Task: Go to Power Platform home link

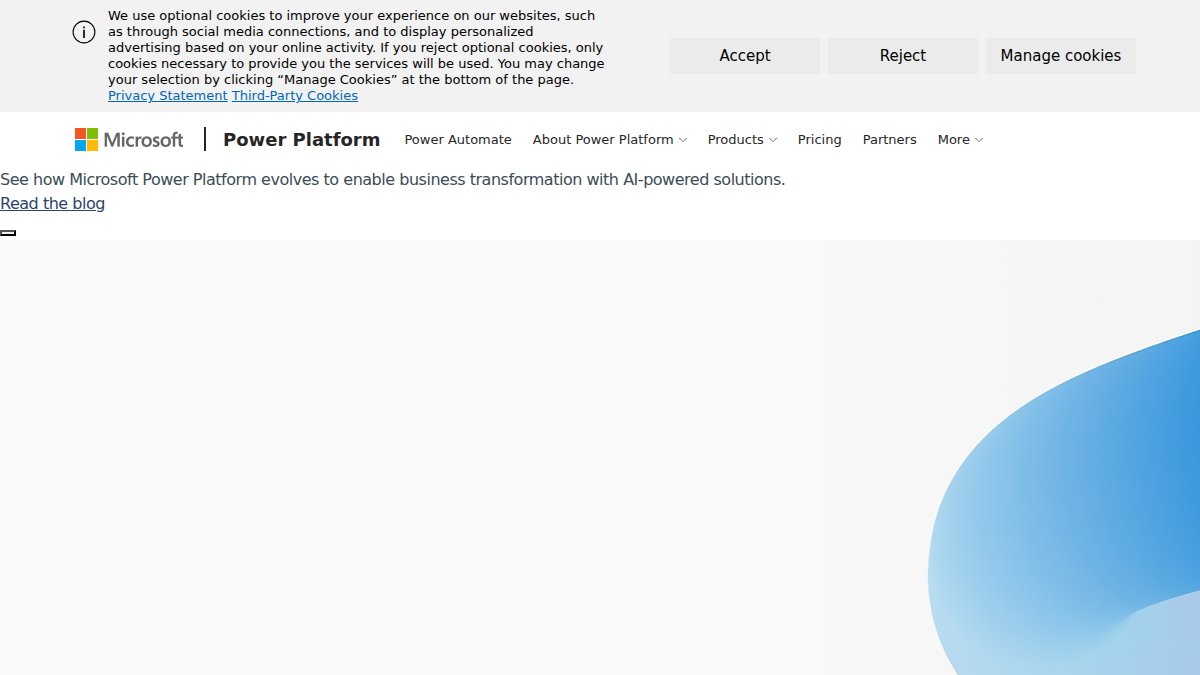Action: click(301, 140)
